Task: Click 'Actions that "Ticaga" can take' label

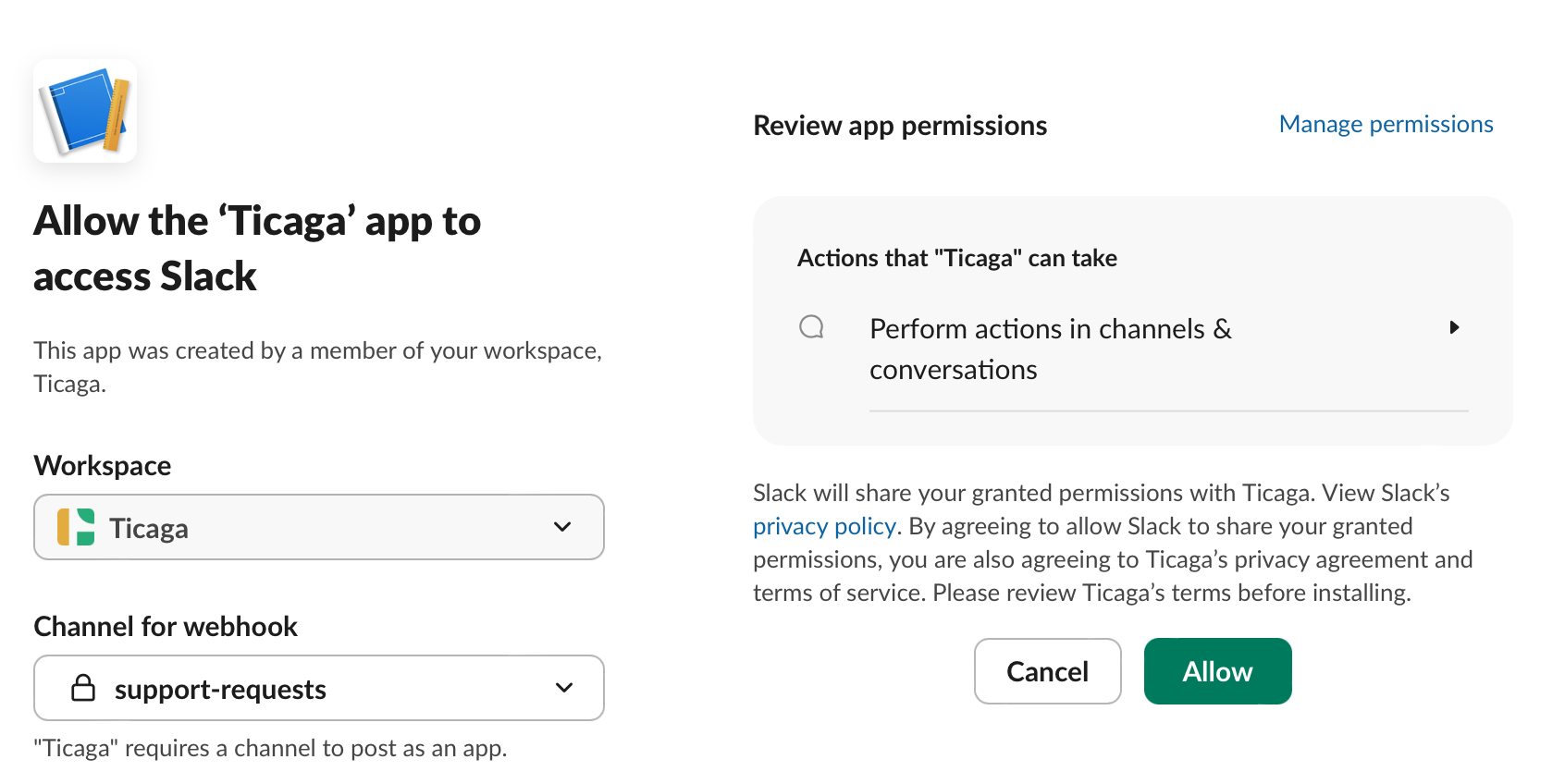Action: click(957, 258)
